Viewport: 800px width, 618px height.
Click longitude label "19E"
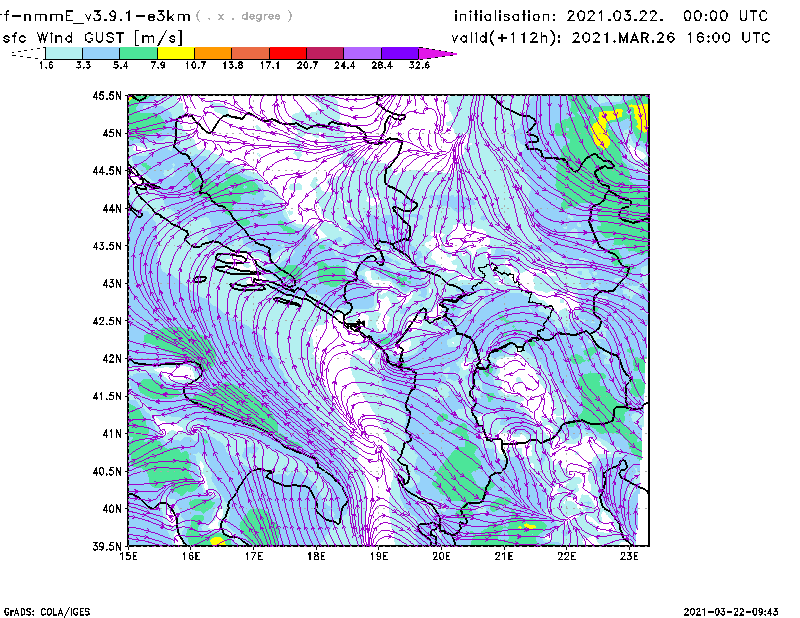pos(379,556)
